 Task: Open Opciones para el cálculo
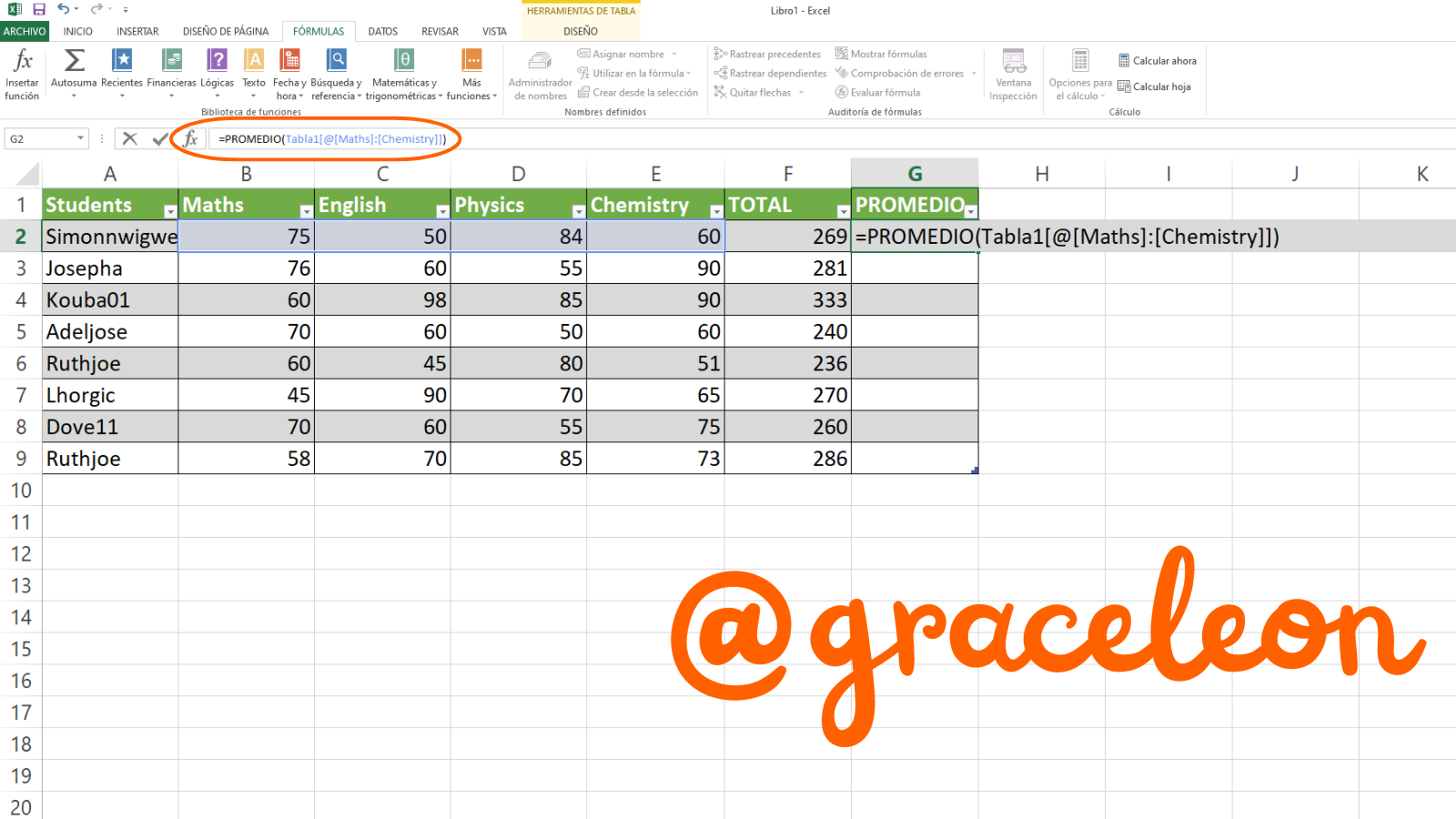pyautogui.click(x=1080, y=75)
